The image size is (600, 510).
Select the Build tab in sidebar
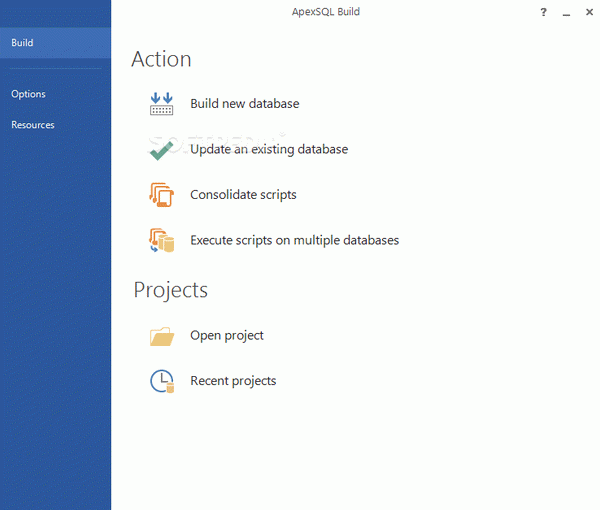55,42
